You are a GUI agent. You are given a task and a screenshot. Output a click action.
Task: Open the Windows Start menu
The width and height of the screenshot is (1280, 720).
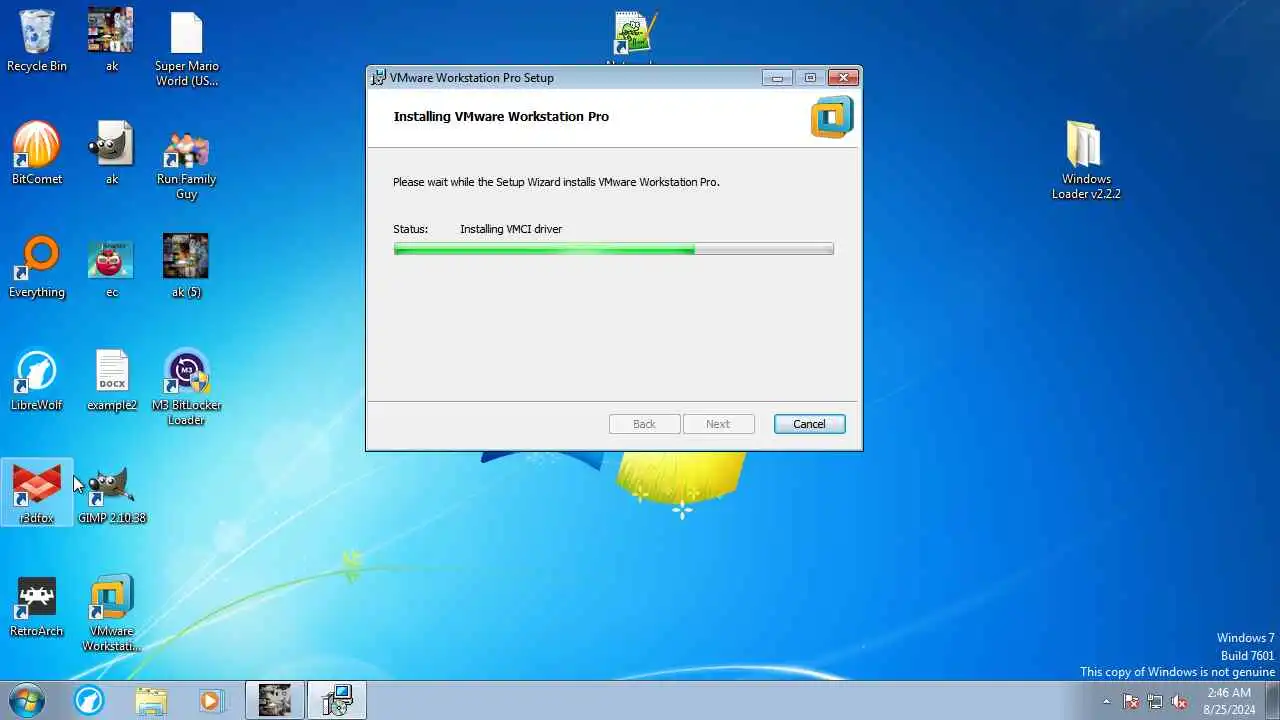pos(26,700)
